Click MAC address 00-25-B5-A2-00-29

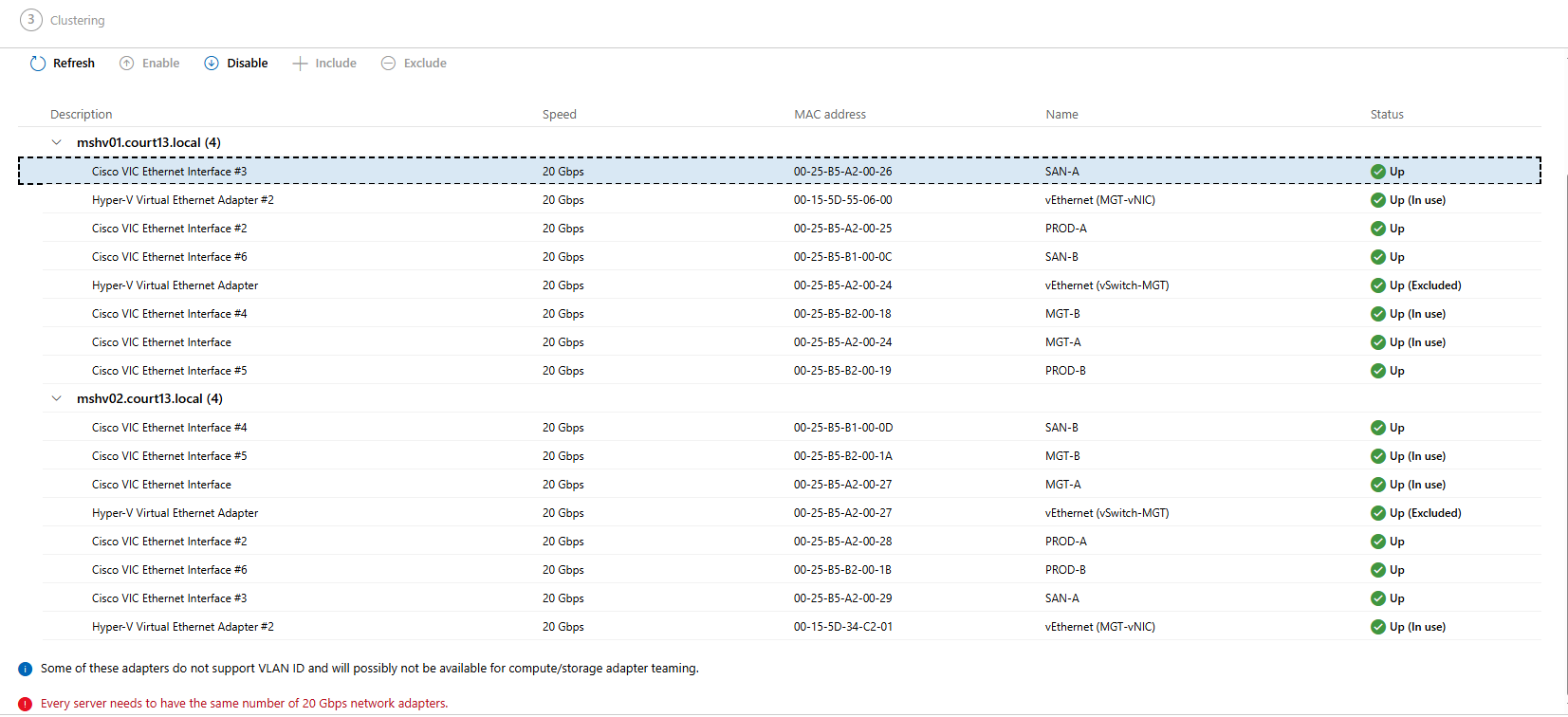coord(842,598)
